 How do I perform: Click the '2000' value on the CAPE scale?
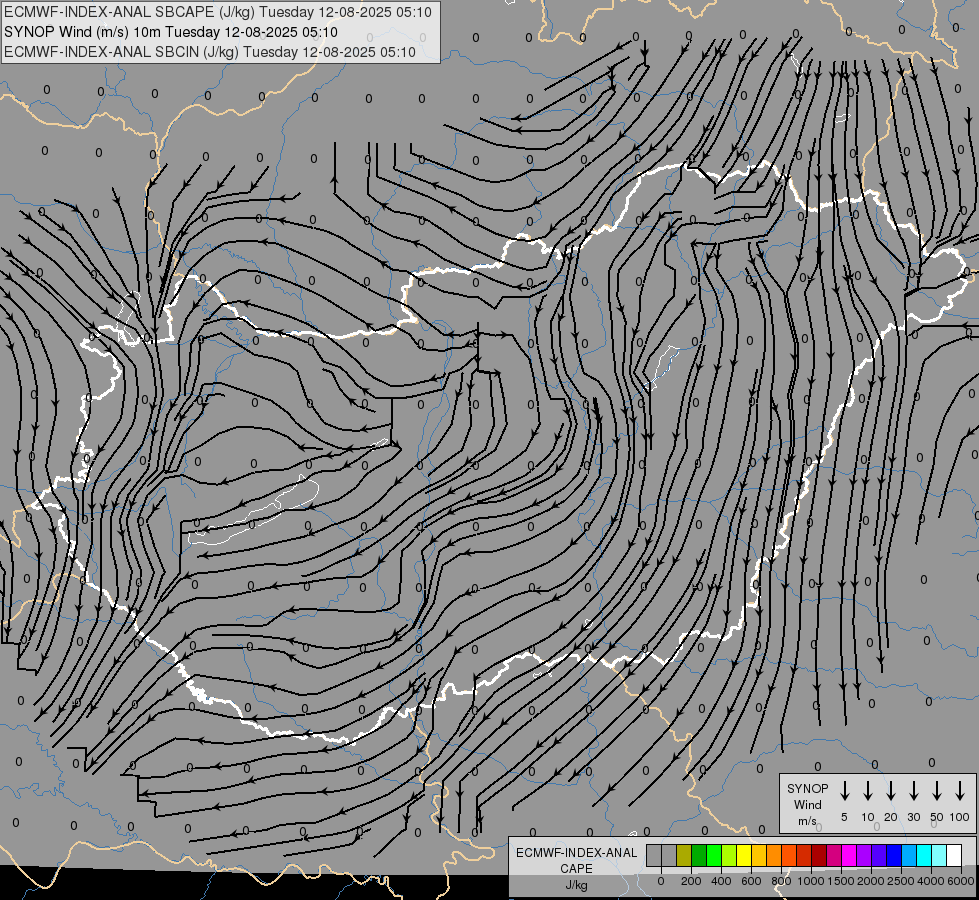coord(871,881)
